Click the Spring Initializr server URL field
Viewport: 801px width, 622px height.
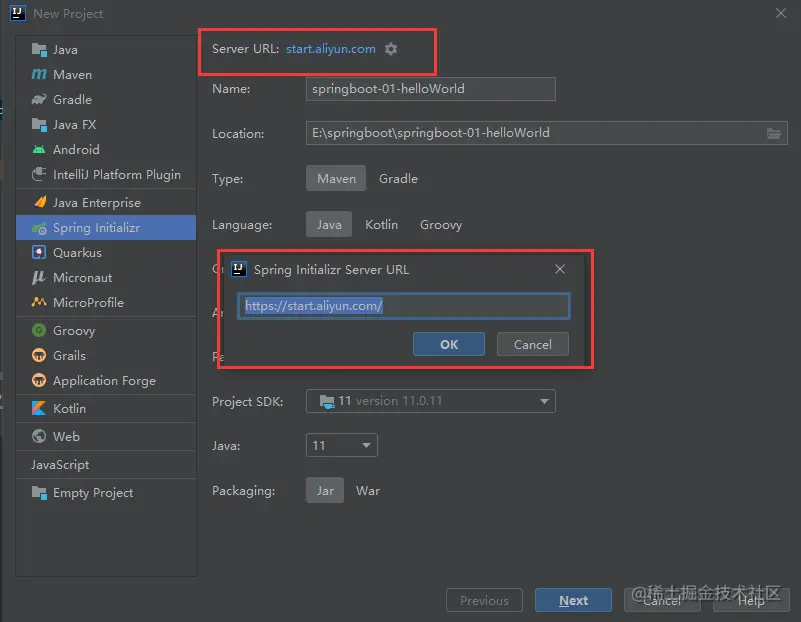(404, 306)
